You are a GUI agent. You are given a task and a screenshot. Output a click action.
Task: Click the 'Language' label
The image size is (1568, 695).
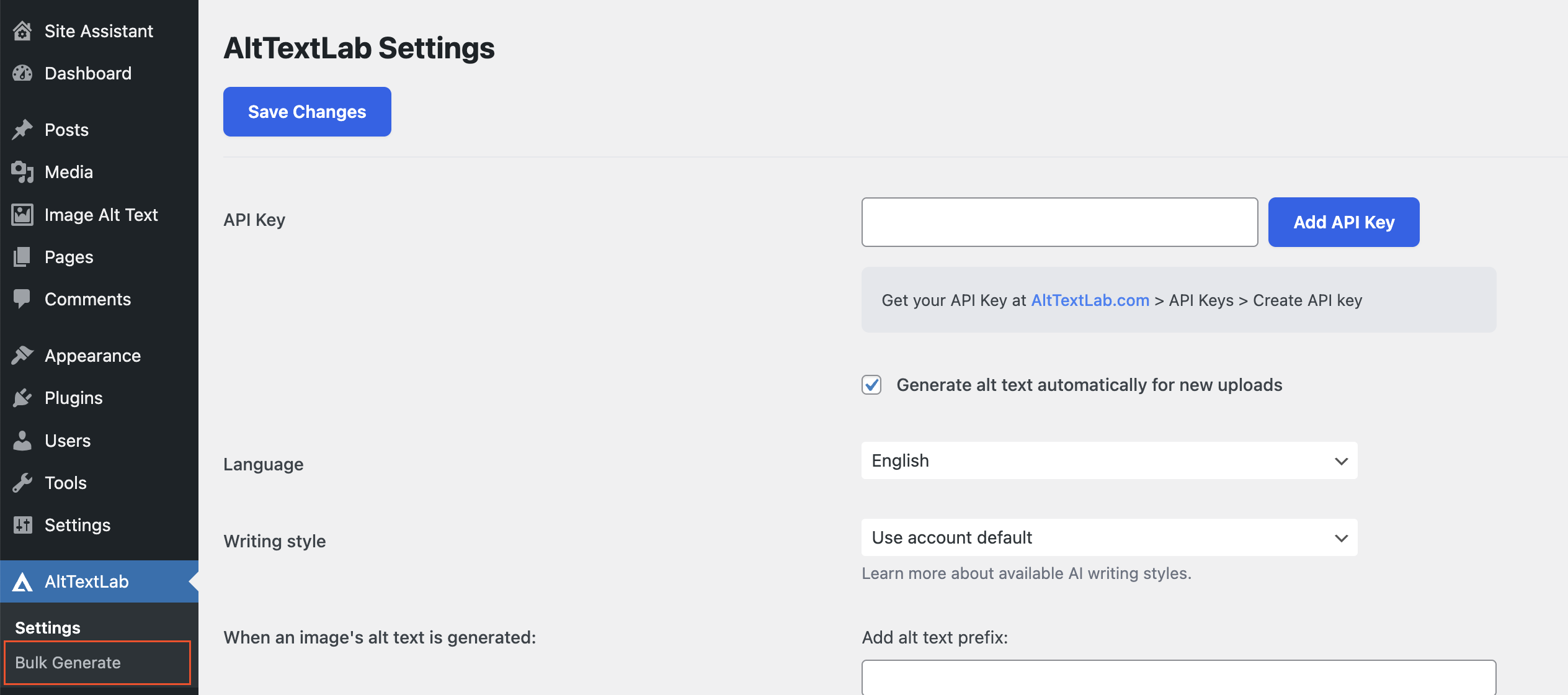[264, 464]
